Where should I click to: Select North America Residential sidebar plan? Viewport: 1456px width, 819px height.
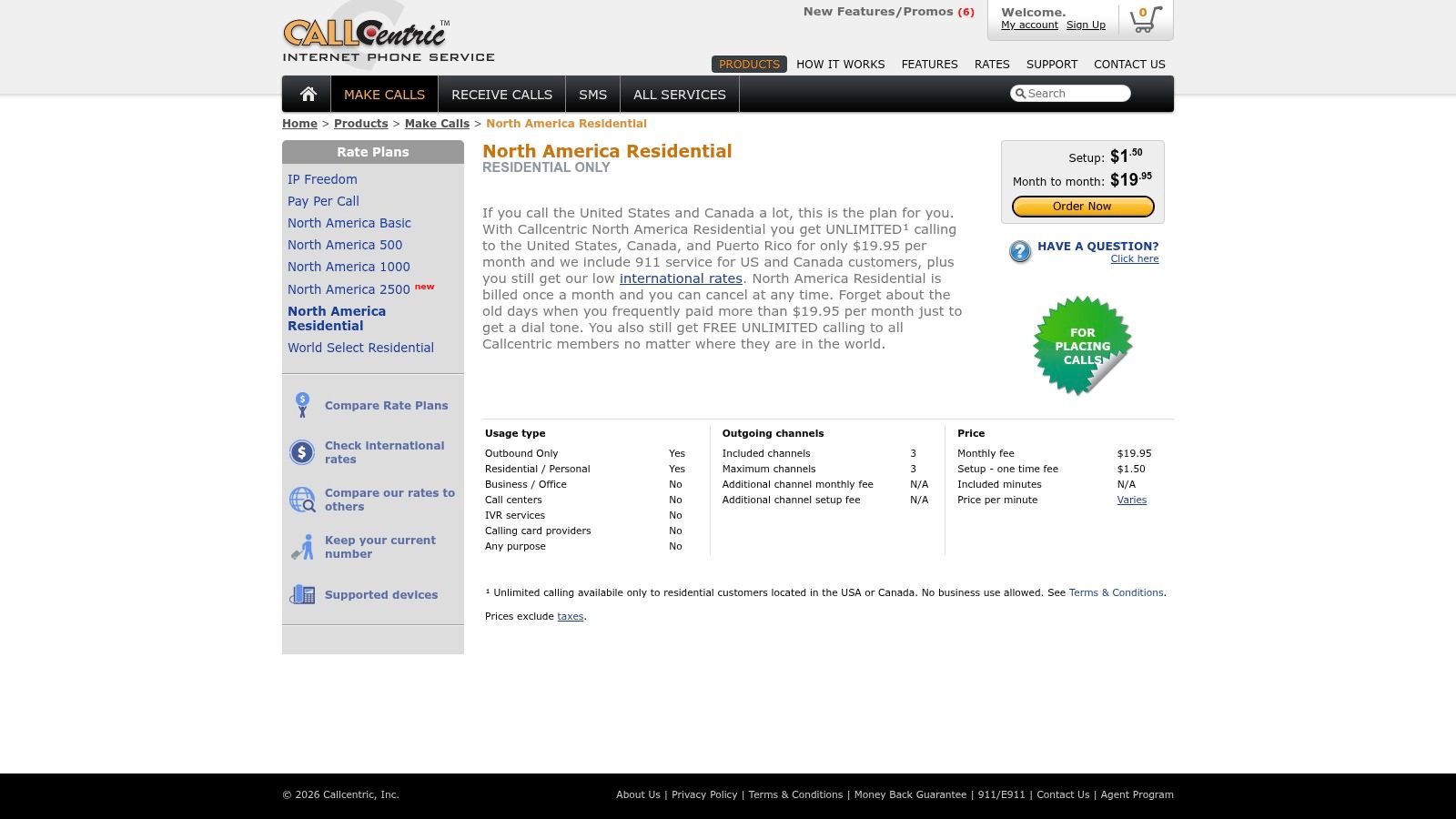tap(337, 318)
